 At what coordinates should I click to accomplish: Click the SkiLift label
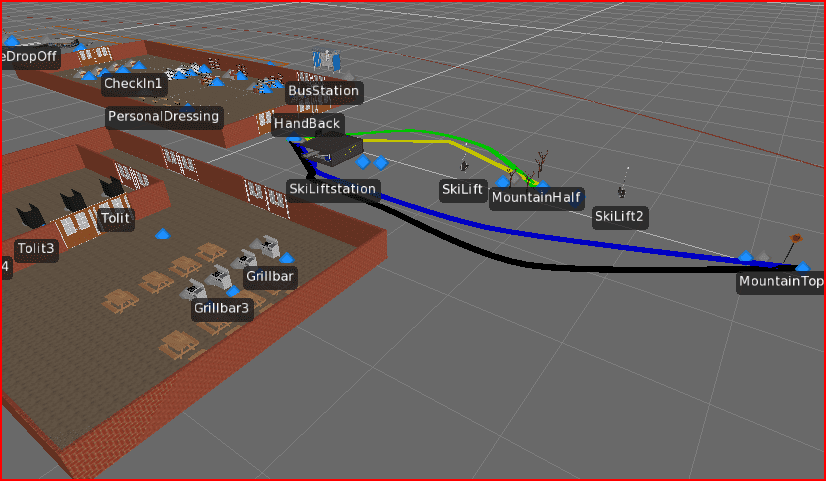(462, 188)
